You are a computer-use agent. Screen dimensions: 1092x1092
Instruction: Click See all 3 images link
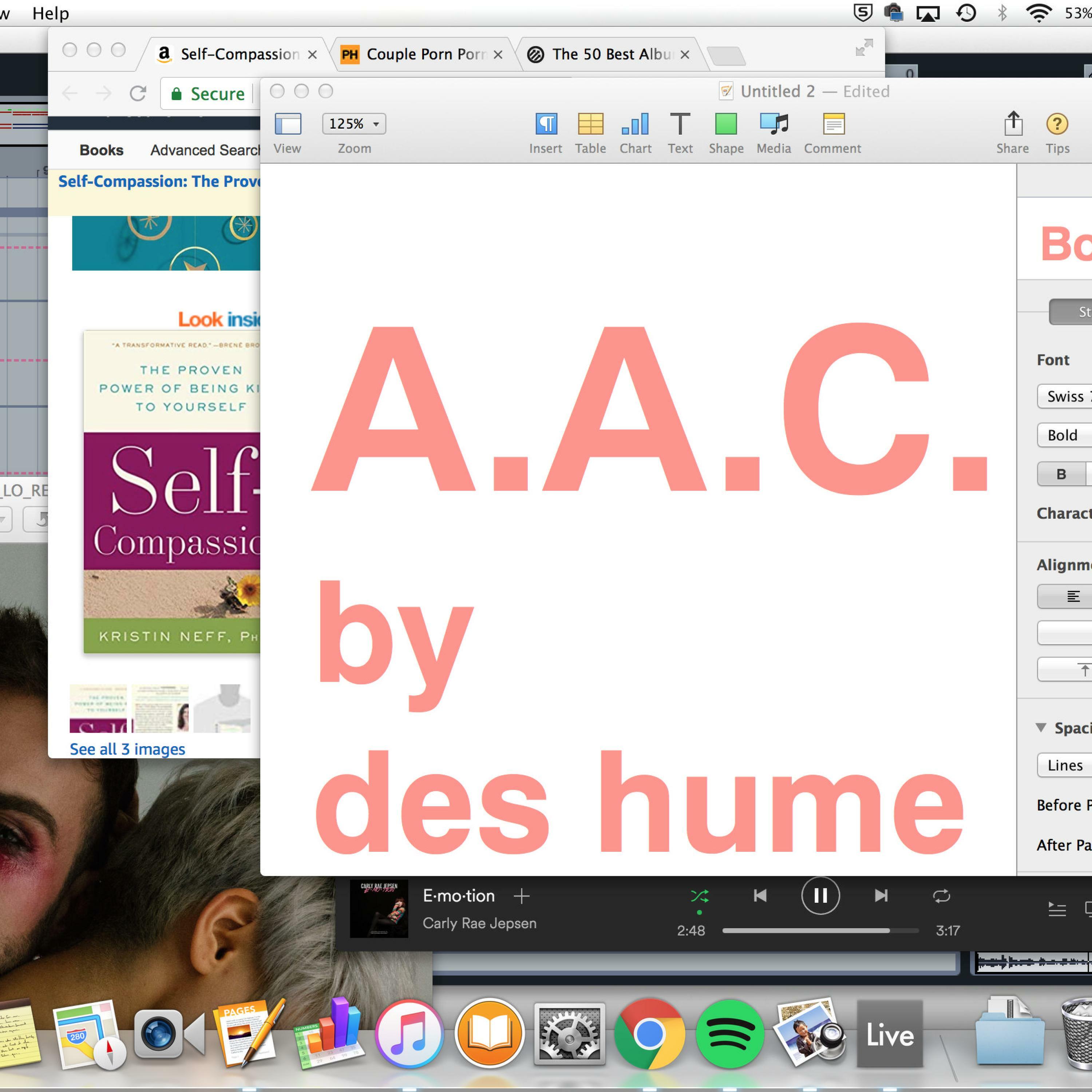(x=127, y=749)
